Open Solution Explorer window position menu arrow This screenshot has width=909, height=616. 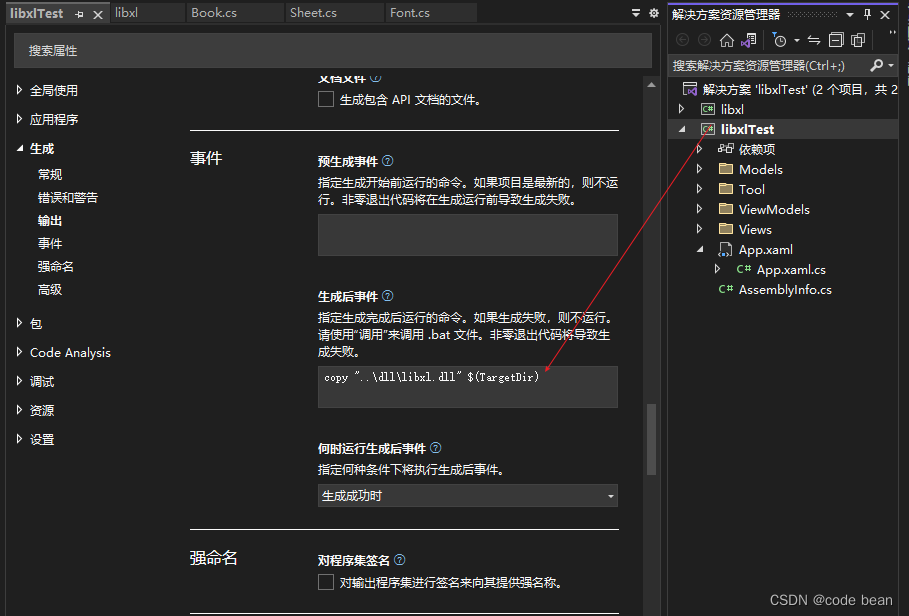point(850,15)
